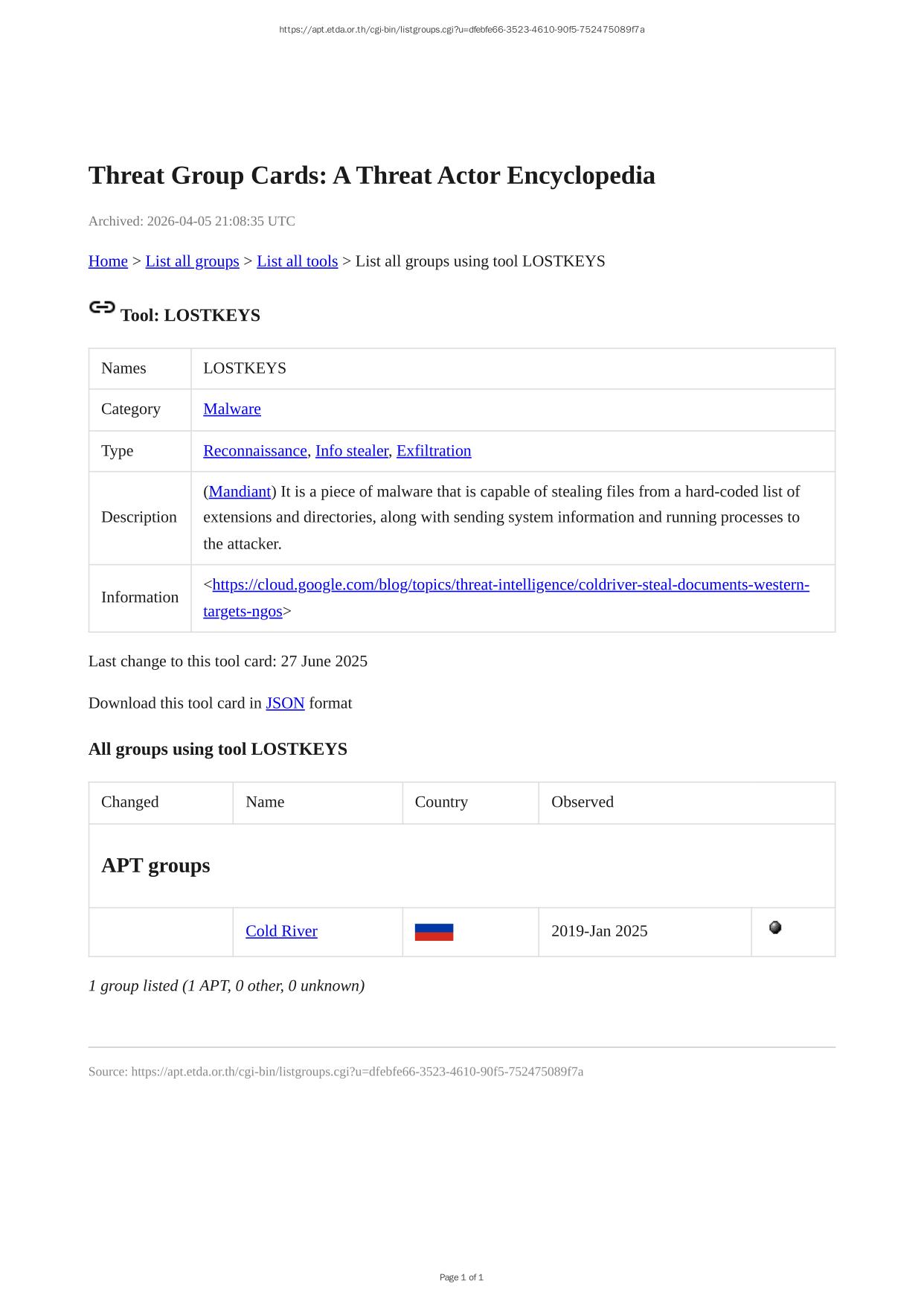This screenshot has height=1307, width=924.
Task: Click the Observed column header
Action: coord(583,802)
